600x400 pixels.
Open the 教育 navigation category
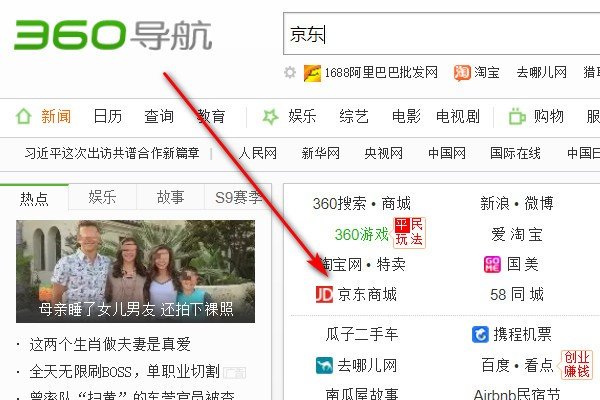(x=211, y=116)
